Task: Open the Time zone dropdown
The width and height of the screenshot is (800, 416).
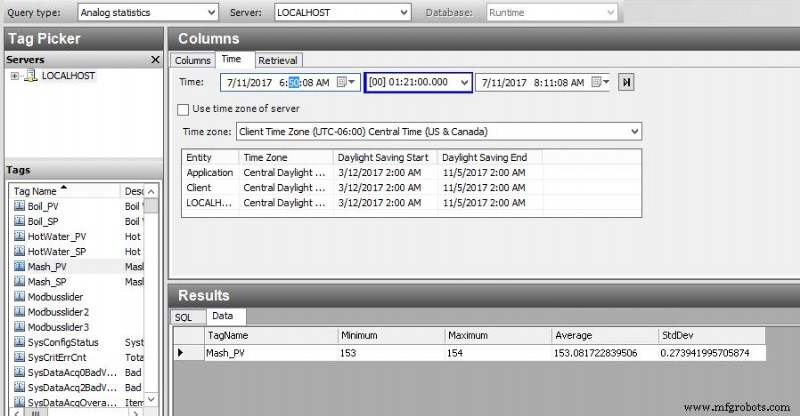Action: point(634,132)
